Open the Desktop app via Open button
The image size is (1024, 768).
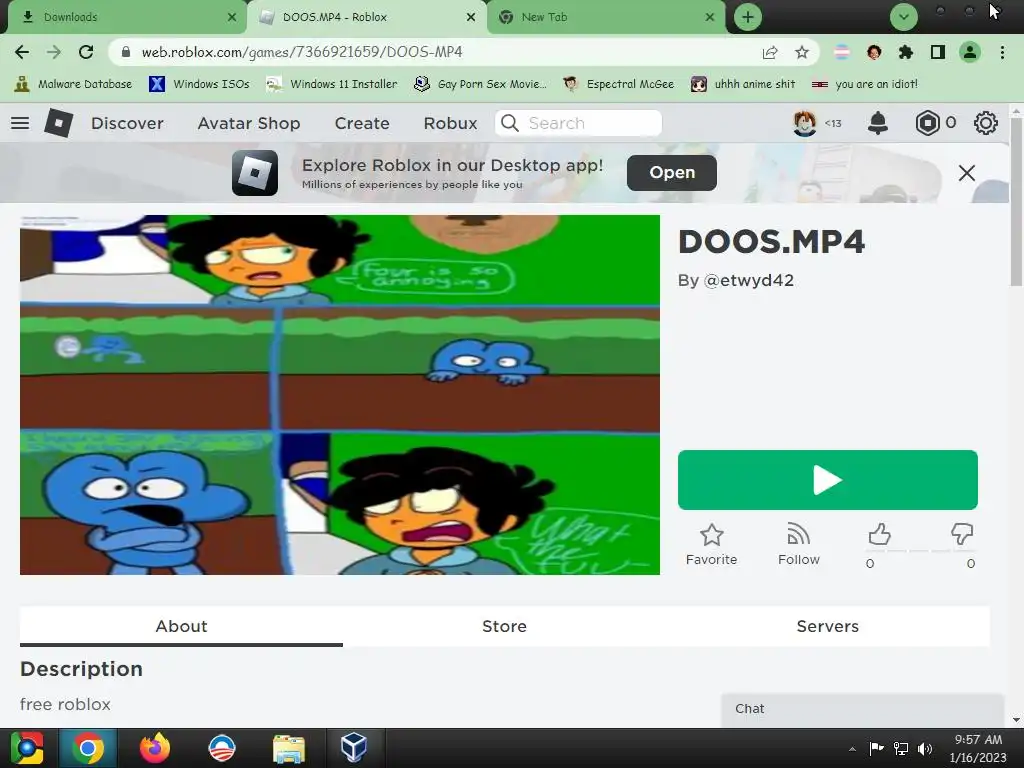click(x=671, y=173)
